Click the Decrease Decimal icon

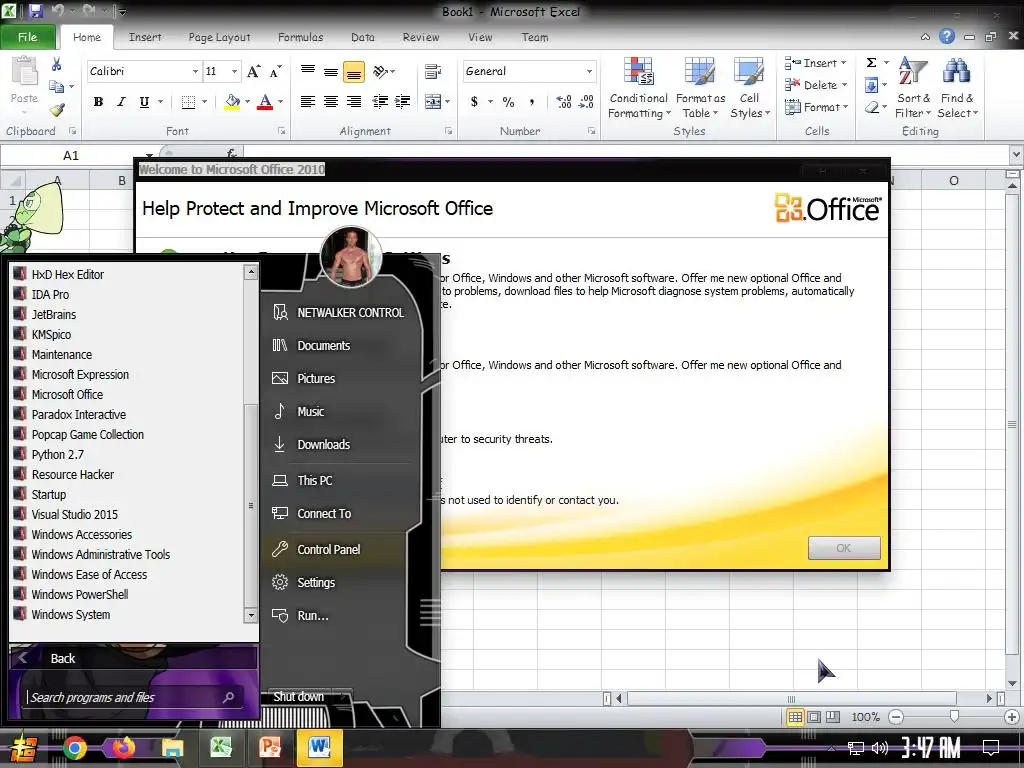[586, 102]
